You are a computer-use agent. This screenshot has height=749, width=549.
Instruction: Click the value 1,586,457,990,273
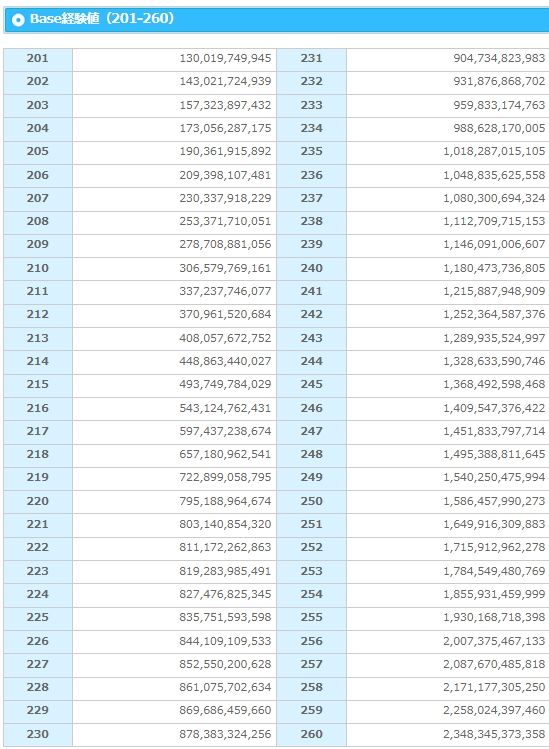click(x=494, y=501)
